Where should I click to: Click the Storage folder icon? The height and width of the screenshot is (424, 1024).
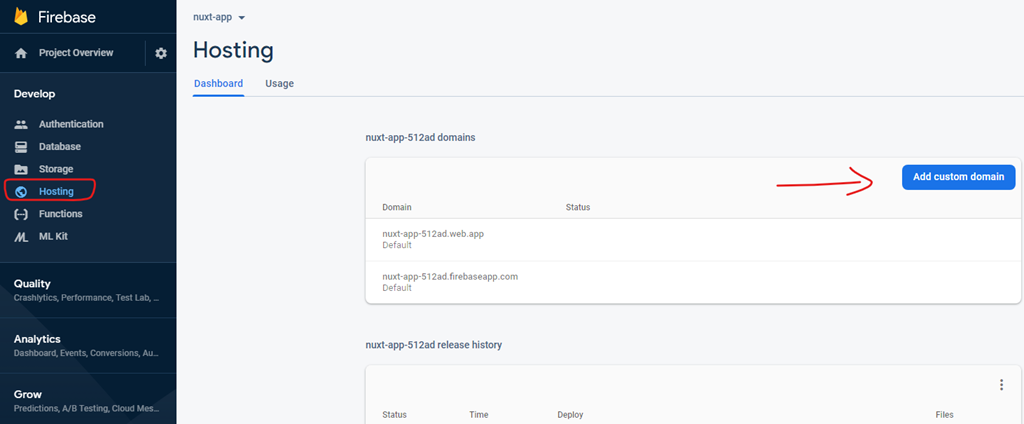pos(21,169)
